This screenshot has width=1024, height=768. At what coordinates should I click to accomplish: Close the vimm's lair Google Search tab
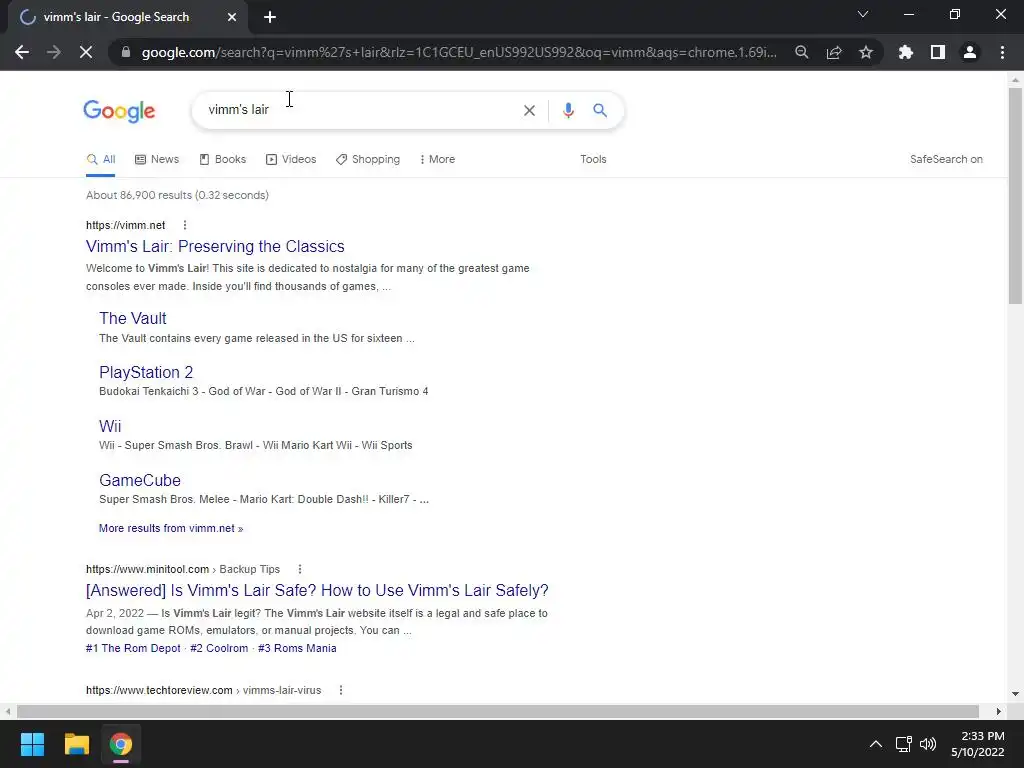coord(232,17)
